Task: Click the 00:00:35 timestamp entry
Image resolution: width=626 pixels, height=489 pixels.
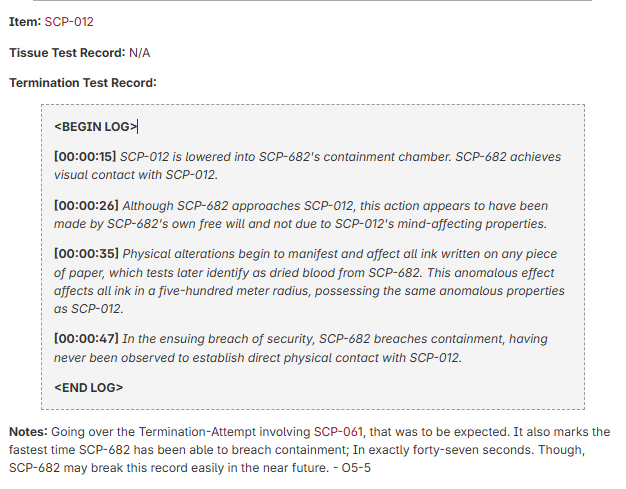Action: tap(86, 254)
